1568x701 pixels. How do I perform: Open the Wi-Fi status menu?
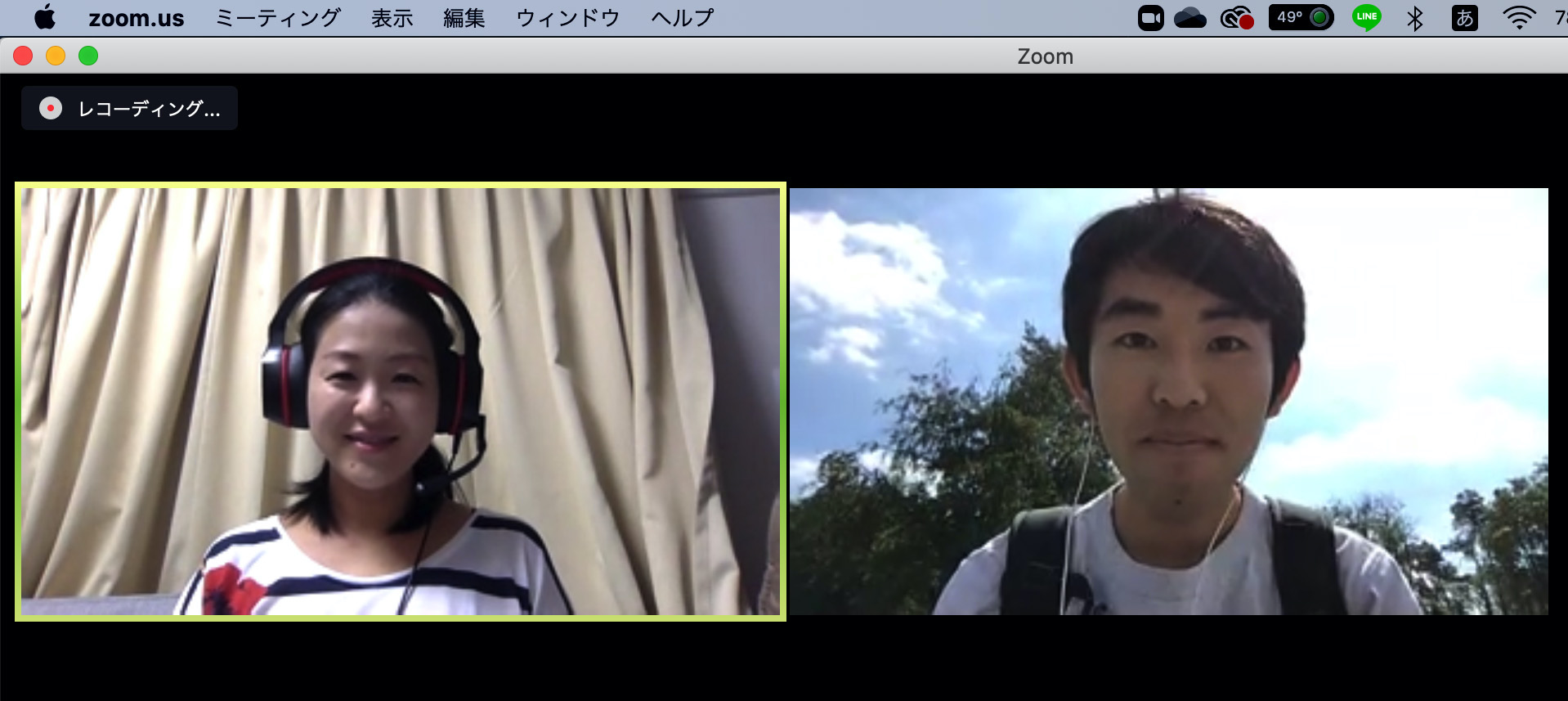coord(1518,18)
